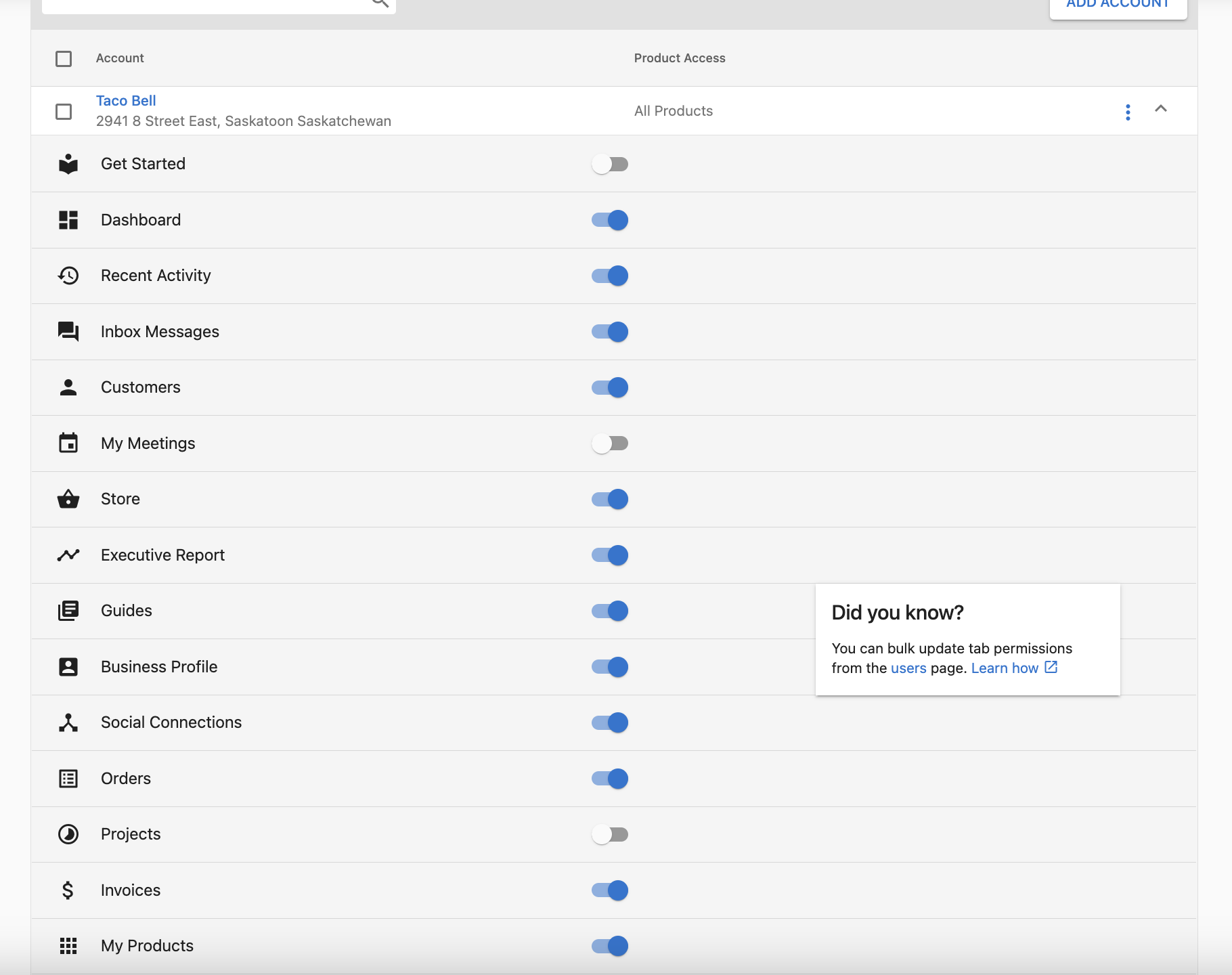Enable the Projects toggle
The height and width of the screenshot is (975, 1232).
[x=610, y=834]
